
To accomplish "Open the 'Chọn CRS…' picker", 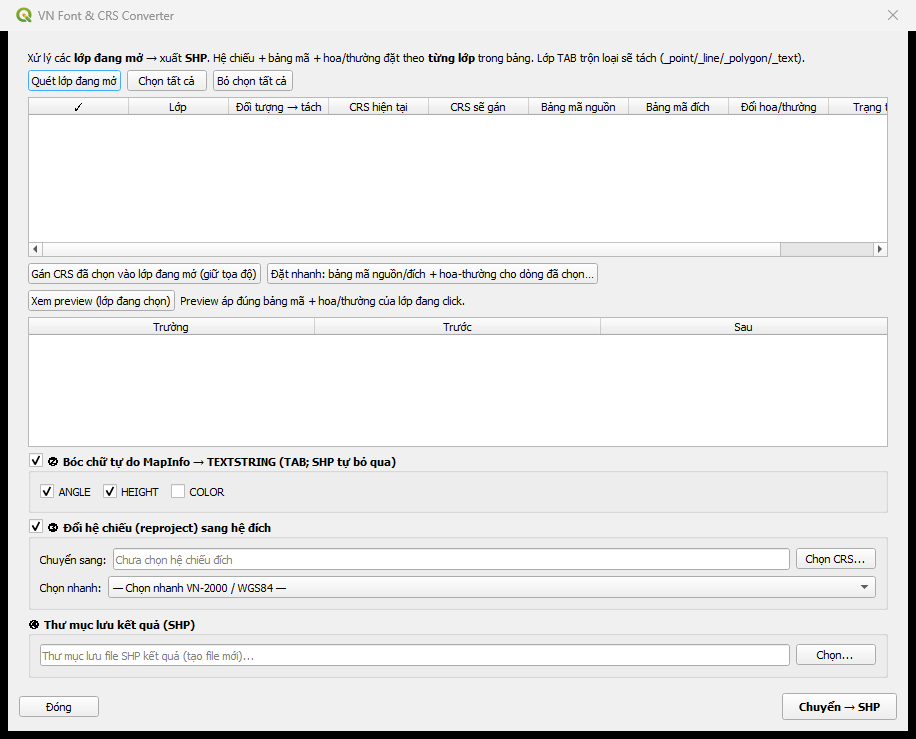I will 835,559.
